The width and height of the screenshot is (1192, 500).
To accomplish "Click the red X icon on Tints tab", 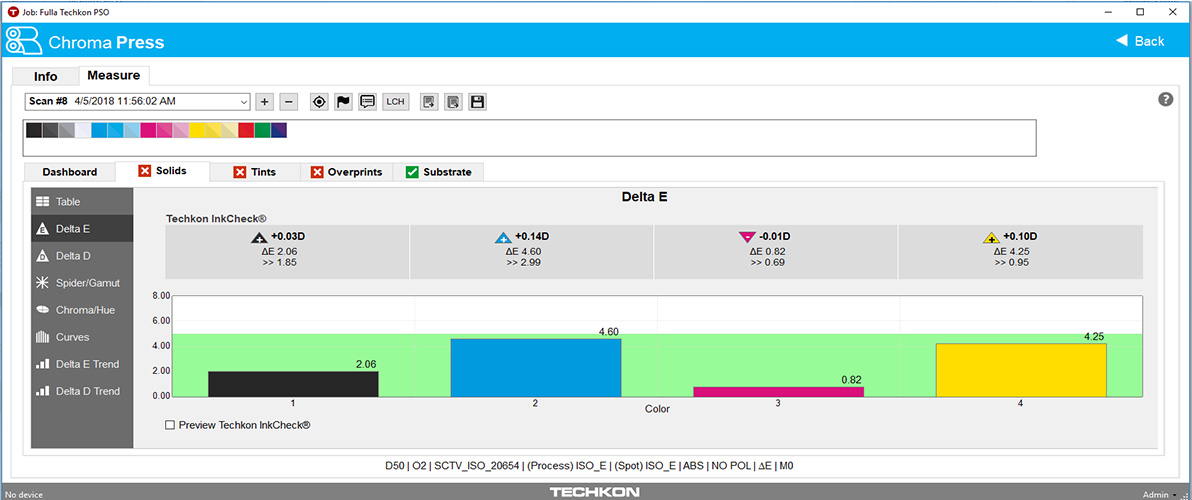I will coord(239,172).
